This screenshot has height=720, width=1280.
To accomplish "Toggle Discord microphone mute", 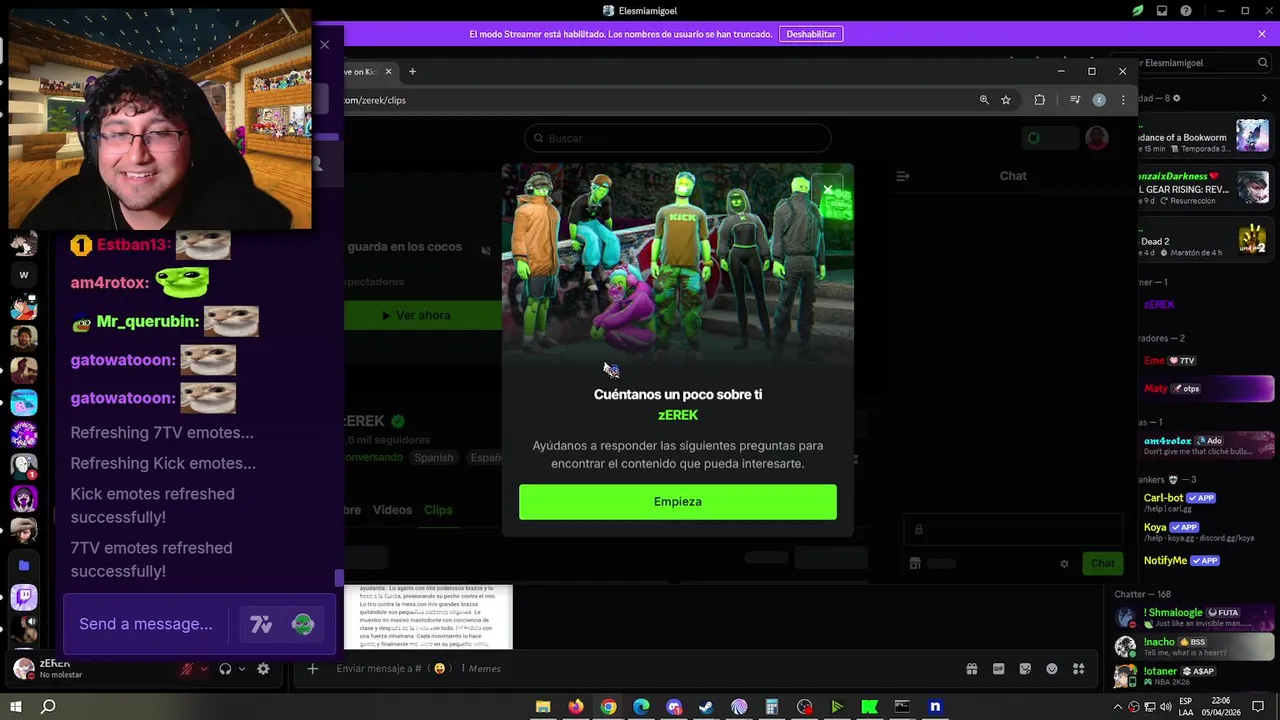I will 186,669.
